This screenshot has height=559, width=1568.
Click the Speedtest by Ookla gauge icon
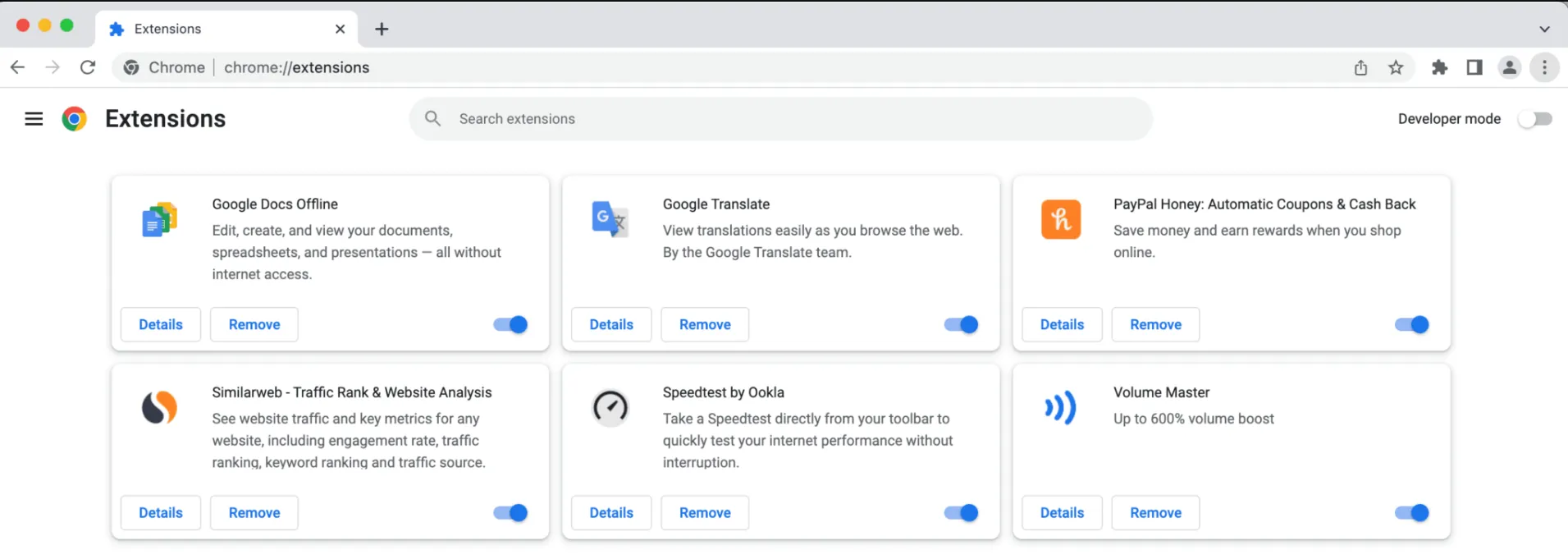click(610, 408)
